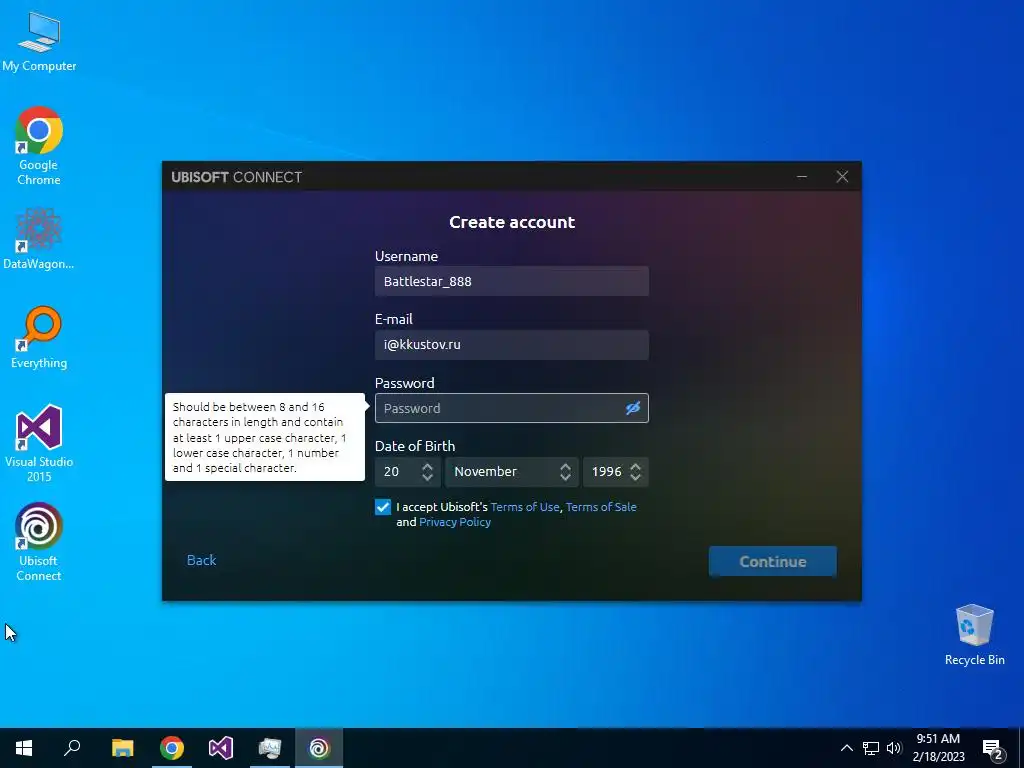Screen dimensions: 1024x768
Task: Focus the Password input field
Action: [x=511, y=408]
